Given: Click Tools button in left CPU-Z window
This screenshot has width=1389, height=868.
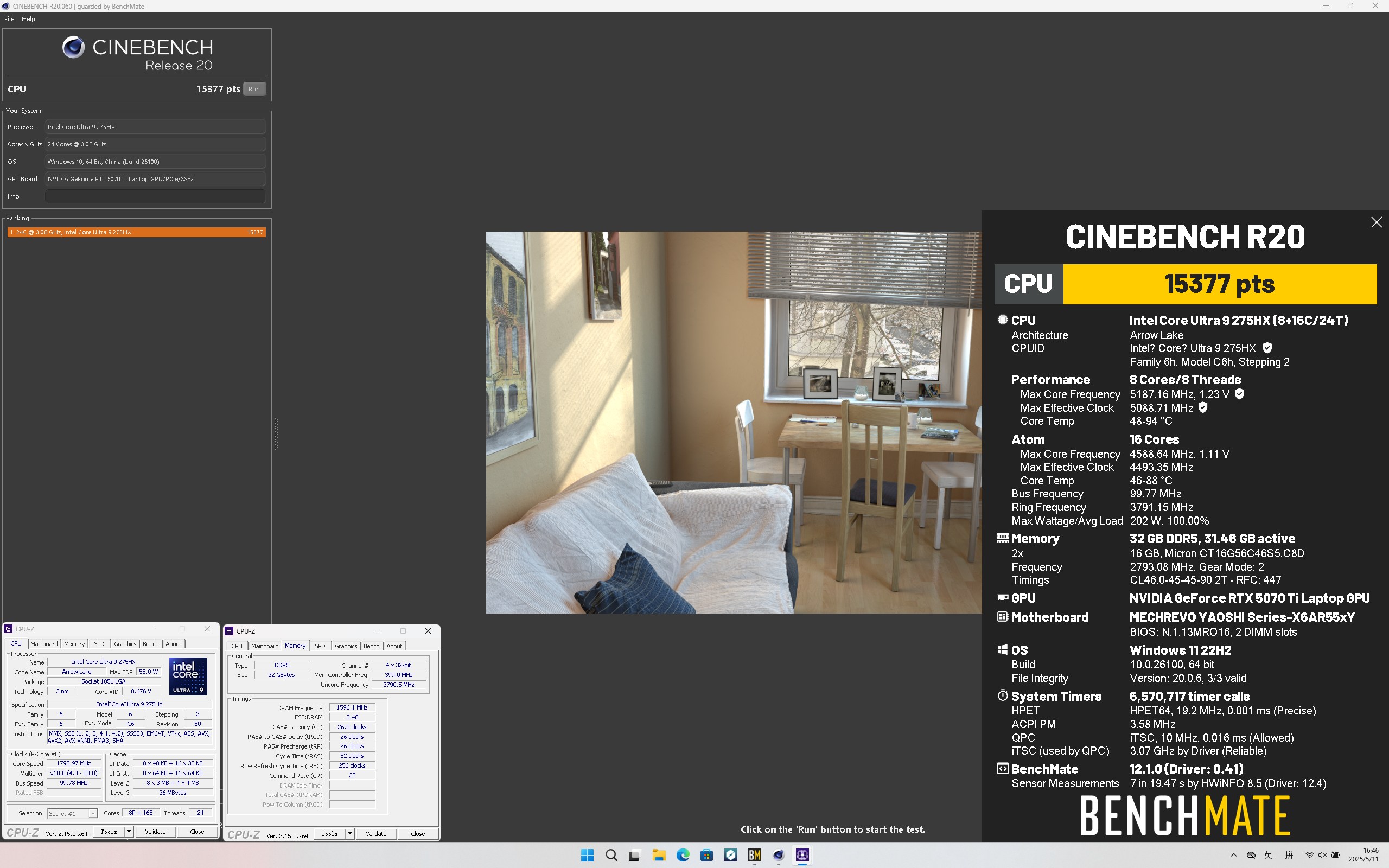Looking at the screenshot, I should (x=109, y=832).
